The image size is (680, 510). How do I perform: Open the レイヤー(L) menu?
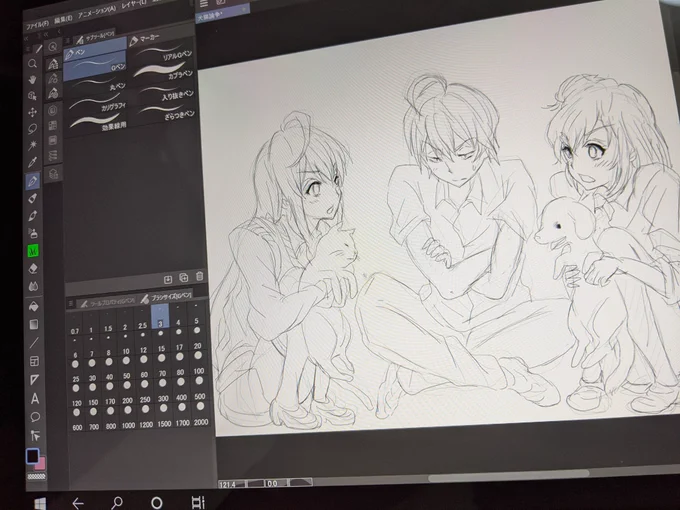(x=134, y=6)
